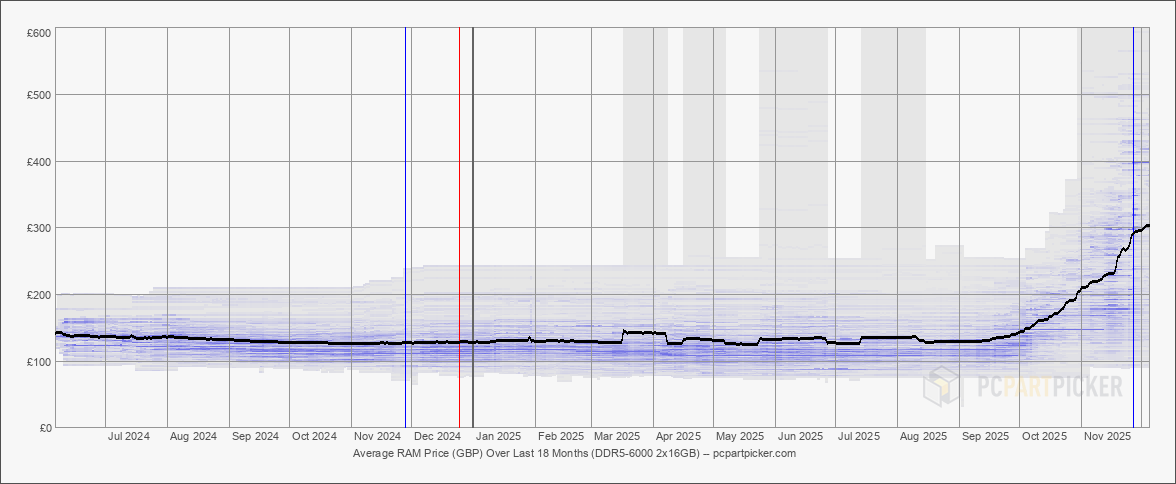This screenshot has height=484, width=1176.
Task: Select the Nov 2025 month label
Action: point(1107,437)
